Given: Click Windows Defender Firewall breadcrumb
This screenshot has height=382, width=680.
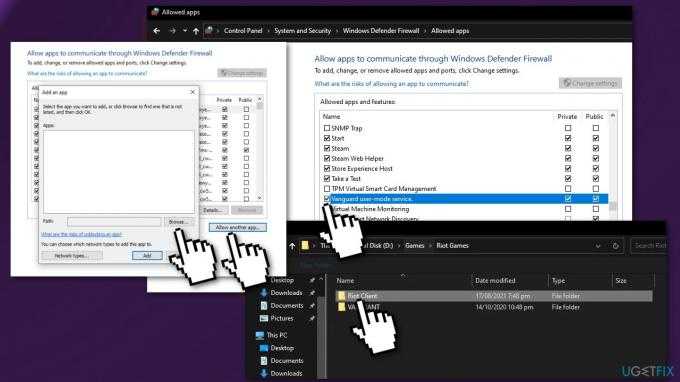Looking at the screenshot, I should point(381,31).
